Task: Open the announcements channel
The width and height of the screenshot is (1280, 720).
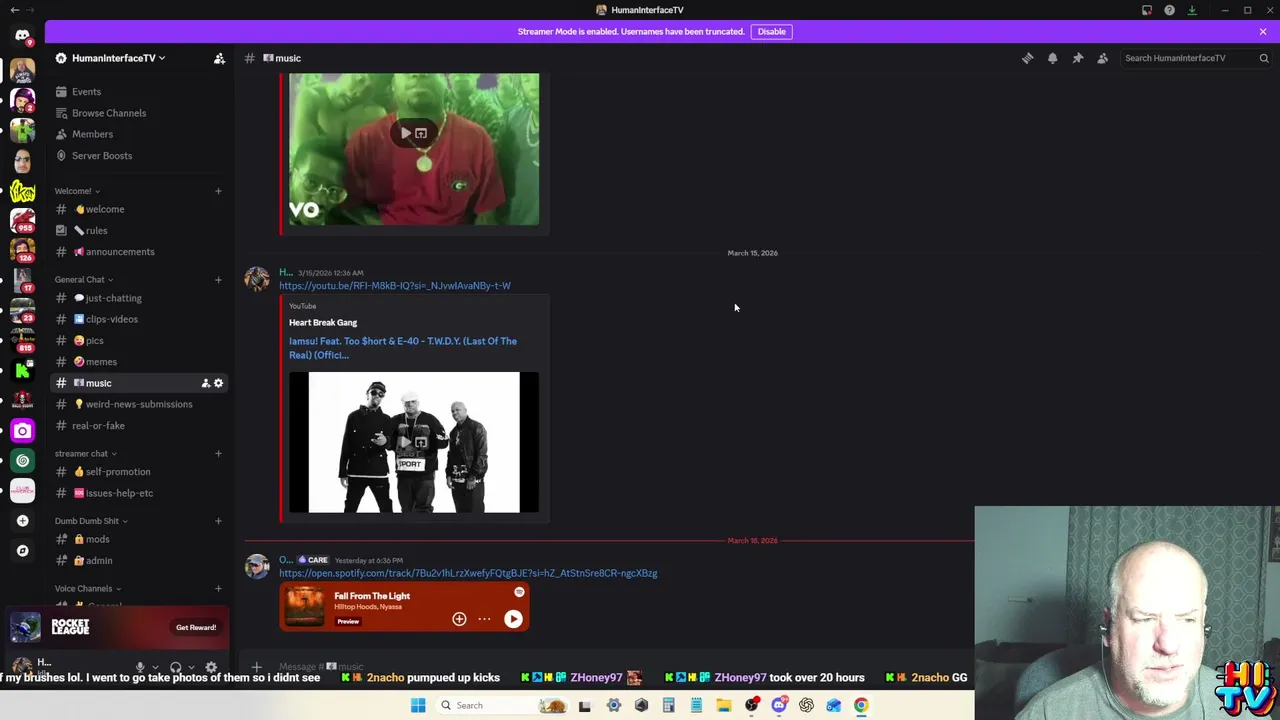Action: click(x=140, y=252)
